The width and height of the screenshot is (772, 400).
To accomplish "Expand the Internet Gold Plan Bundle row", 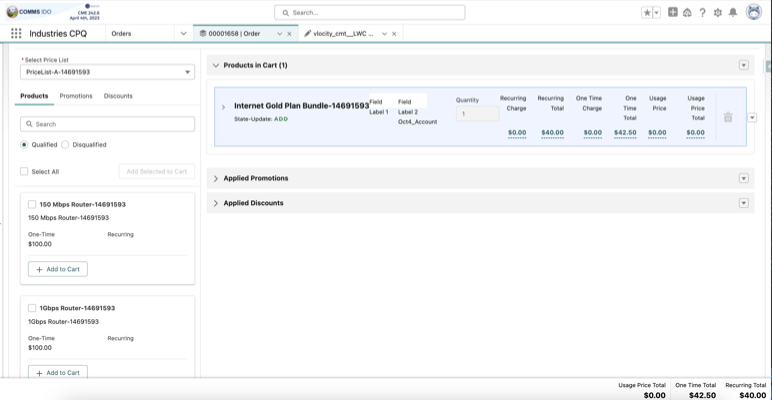I will [x=223, y=107].
